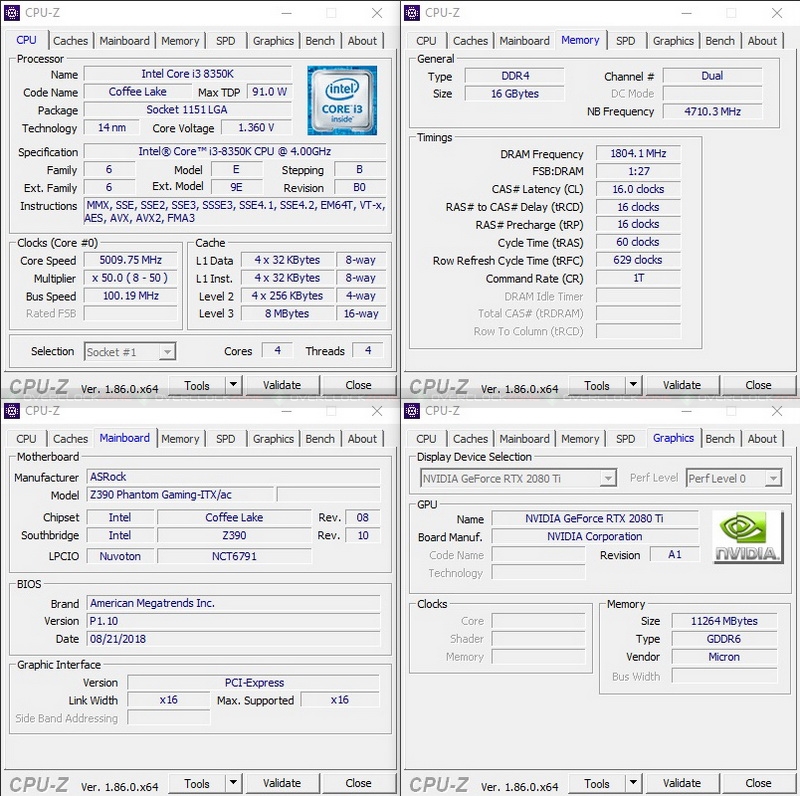Open the Tools dropdown arrow in the Memory-tab window
Image resolution: width=800 pixels, height=796 pixels.
(x=633, y=384)
